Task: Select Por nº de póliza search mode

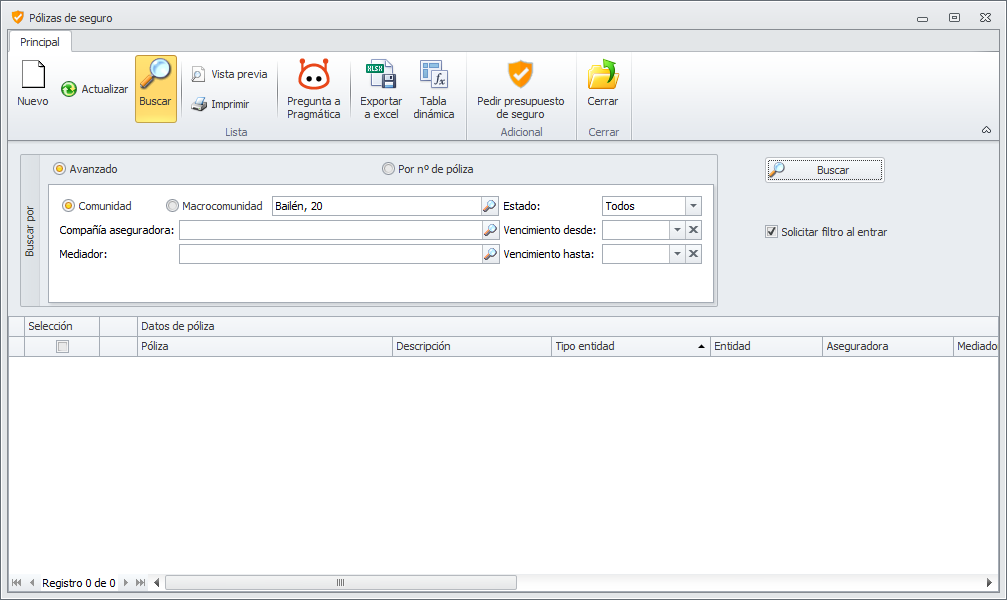Action: coord(428,169)
